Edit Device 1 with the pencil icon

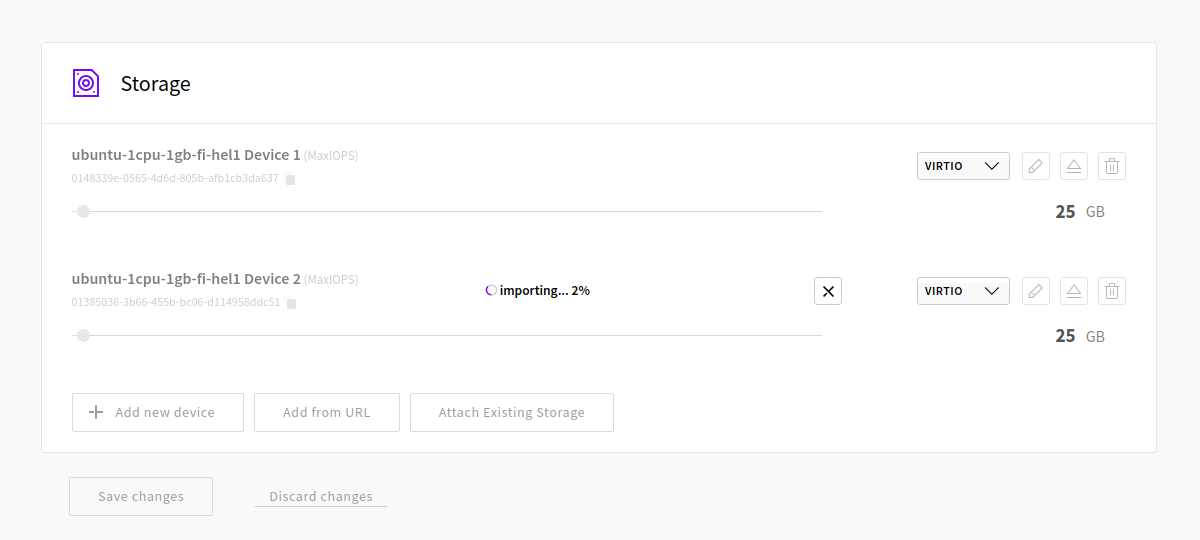click(1036, 166)
